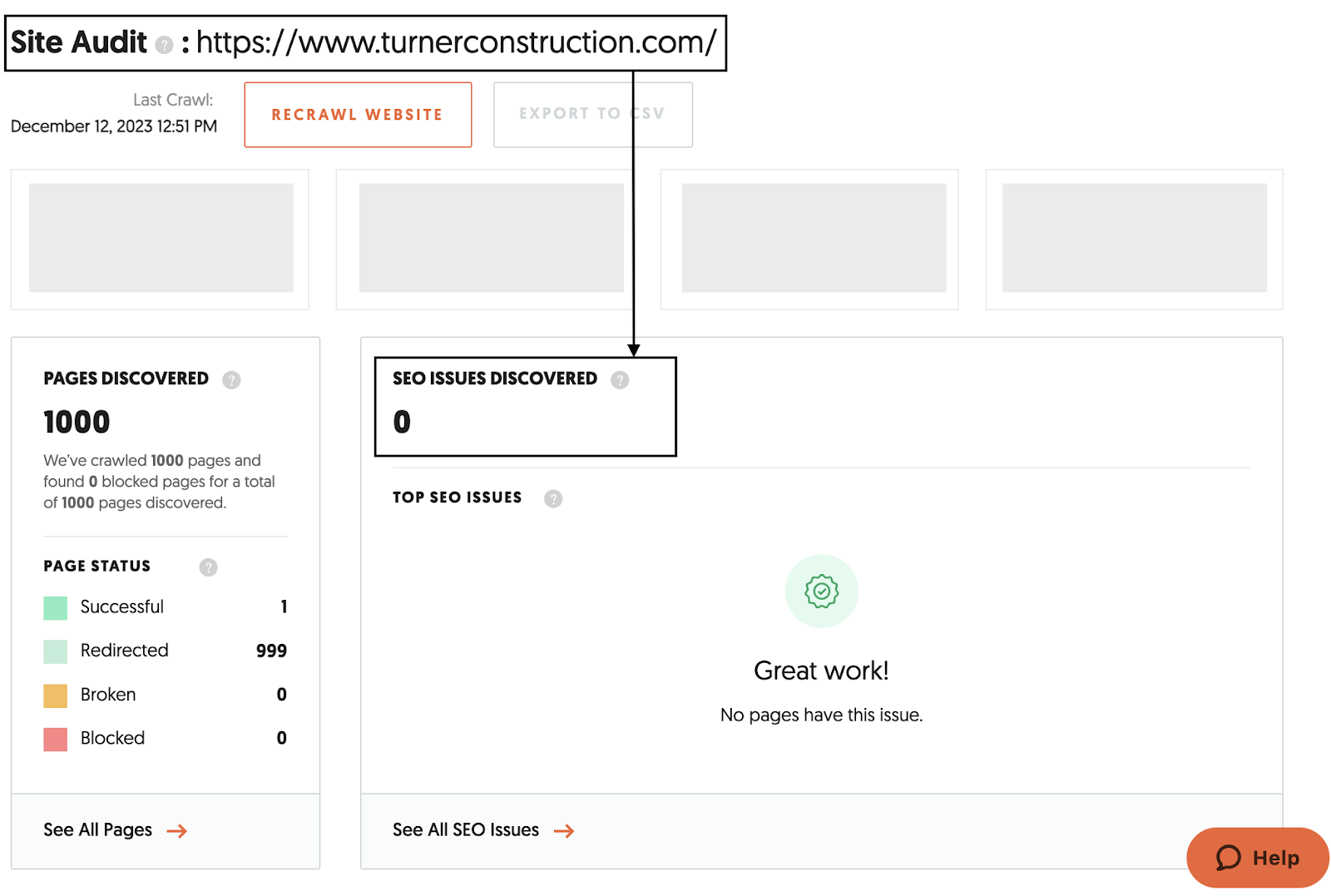
Task: Click arrow icon next to See All SEO Issues
Action: point(564,831)
